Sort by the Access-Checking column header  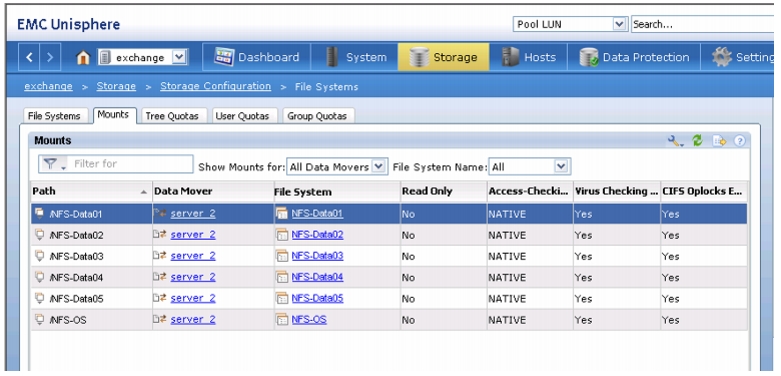click(x=530, y=191)
